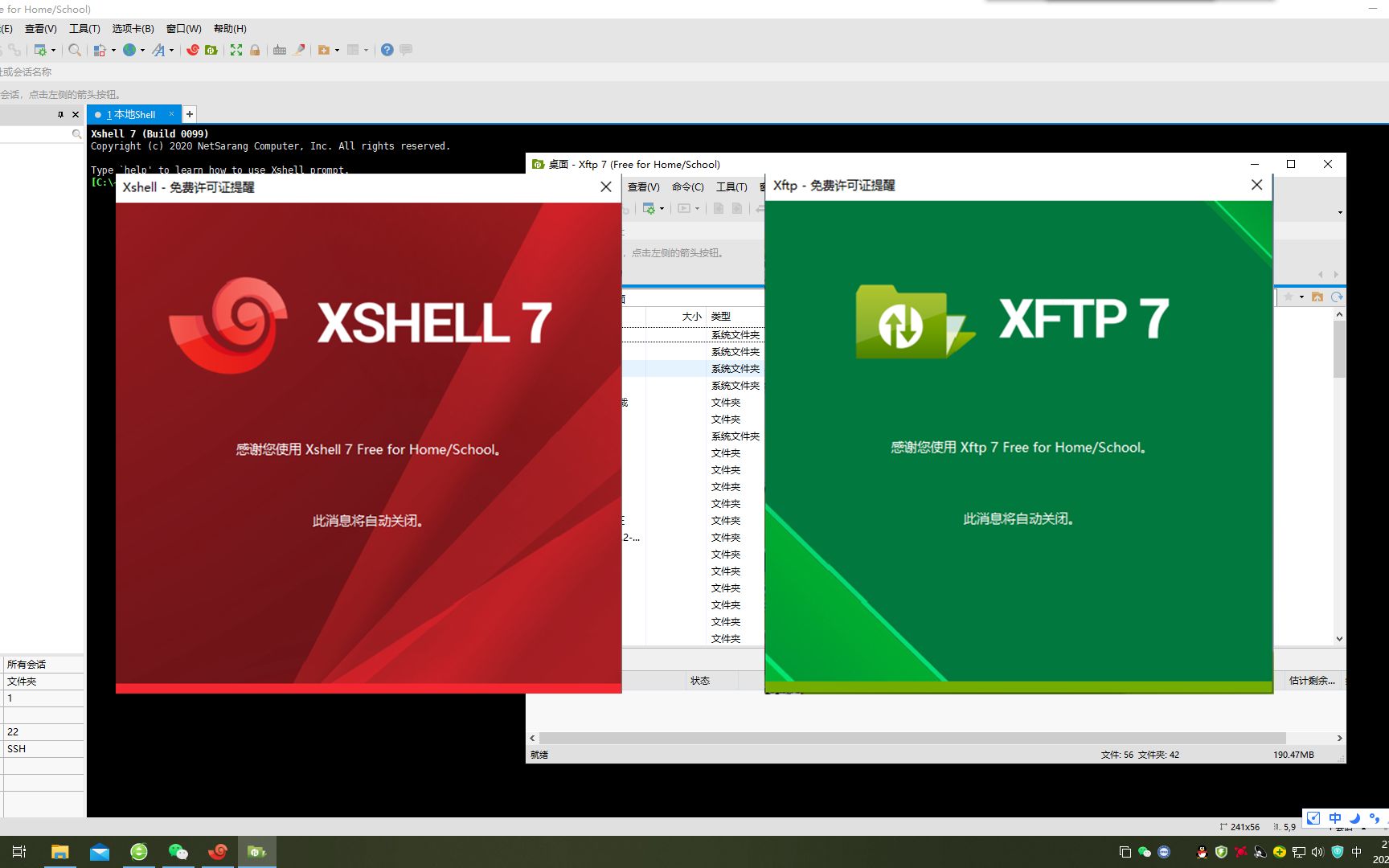Image resolution: width=1389 pixels, height=868 pixels.
Task: Refresh the Xftp file list with the blue arrow icon
Action: coord(1337,297)
